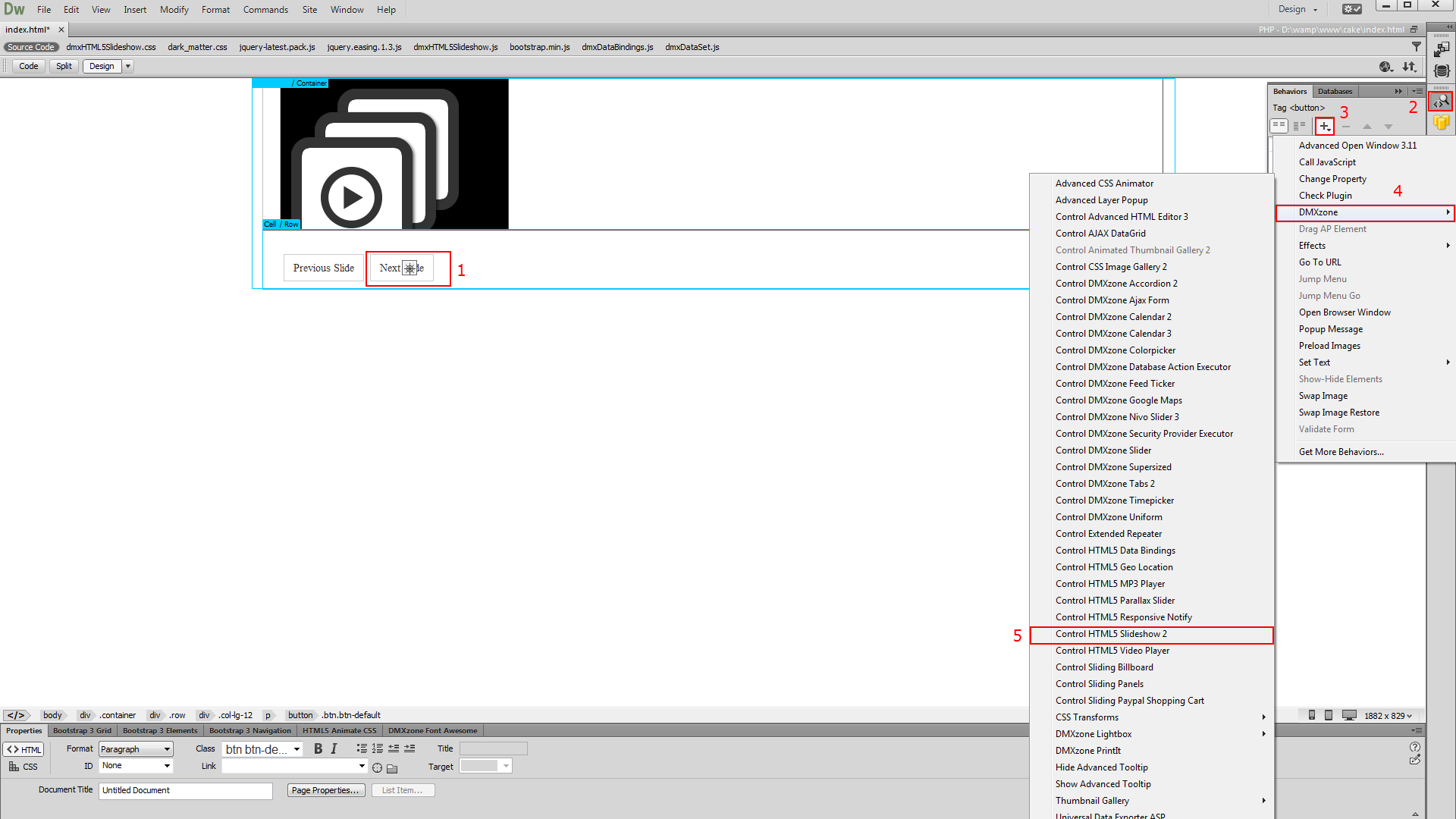The height and width of the screenshot is (819, 1456).
Task: Choose Control HTML5 Video Player
Action: (1151, 651)
